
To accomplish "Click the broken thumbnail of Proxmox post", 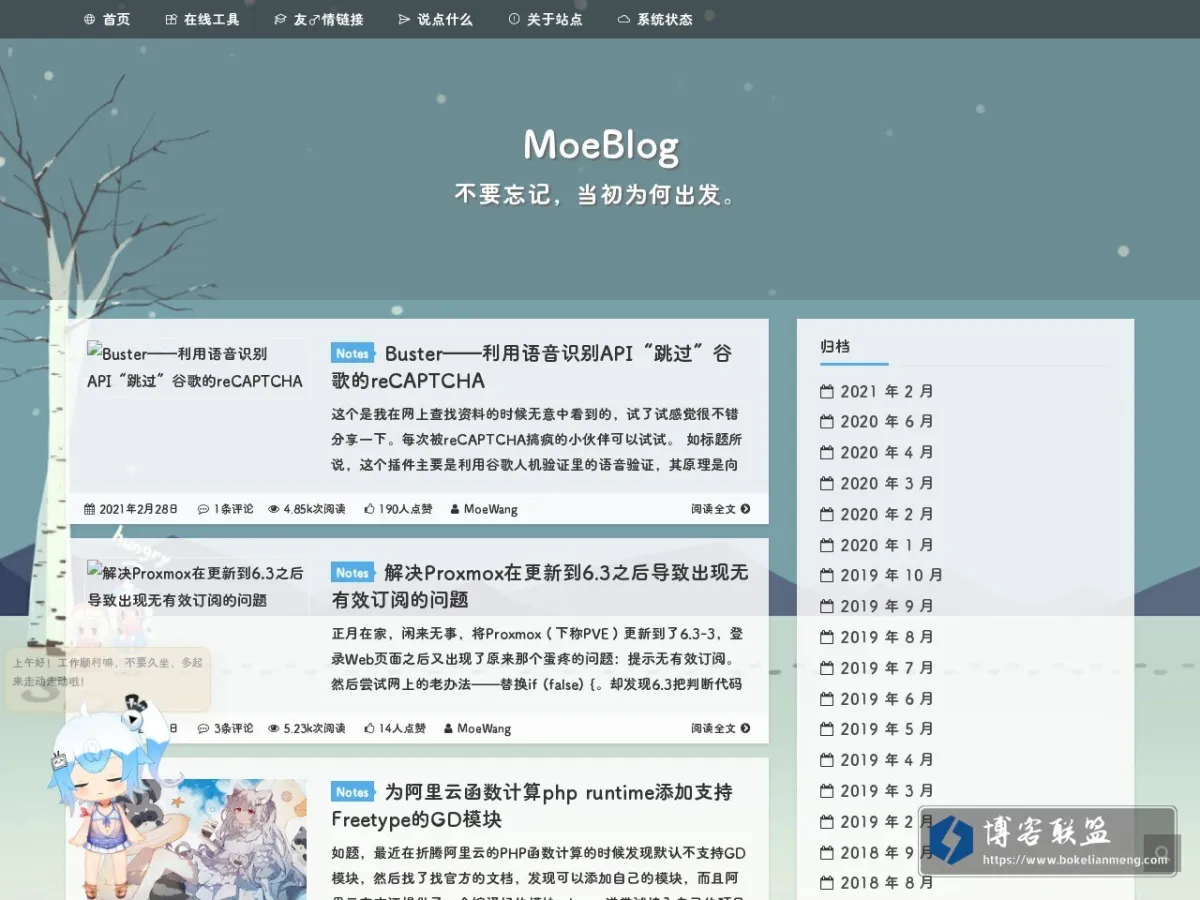I will point(196,586).
